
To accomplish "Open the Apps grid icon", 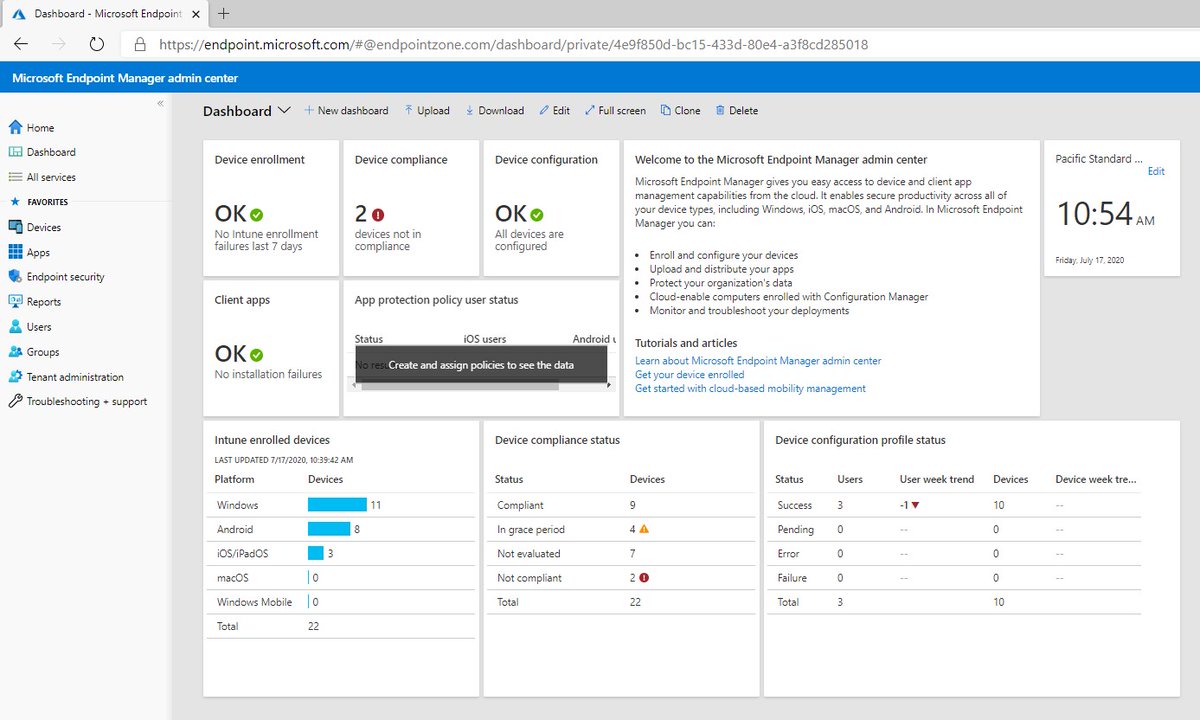I will (15, 253).
